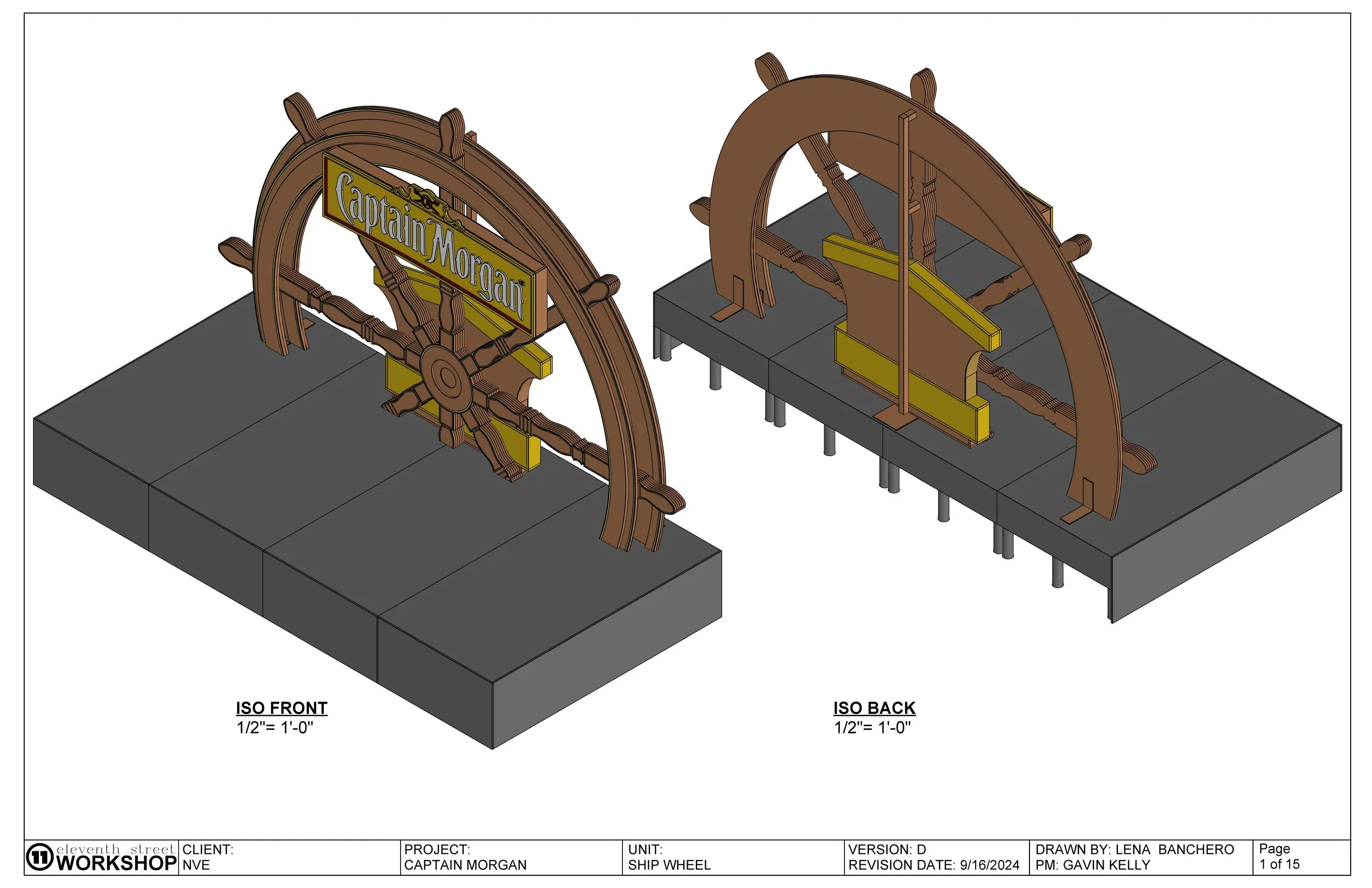This screenshot has width=1372, height=888.
Task: Click the REVISION DATE 9/16/2024 text
Action: [x=934, y=865]
